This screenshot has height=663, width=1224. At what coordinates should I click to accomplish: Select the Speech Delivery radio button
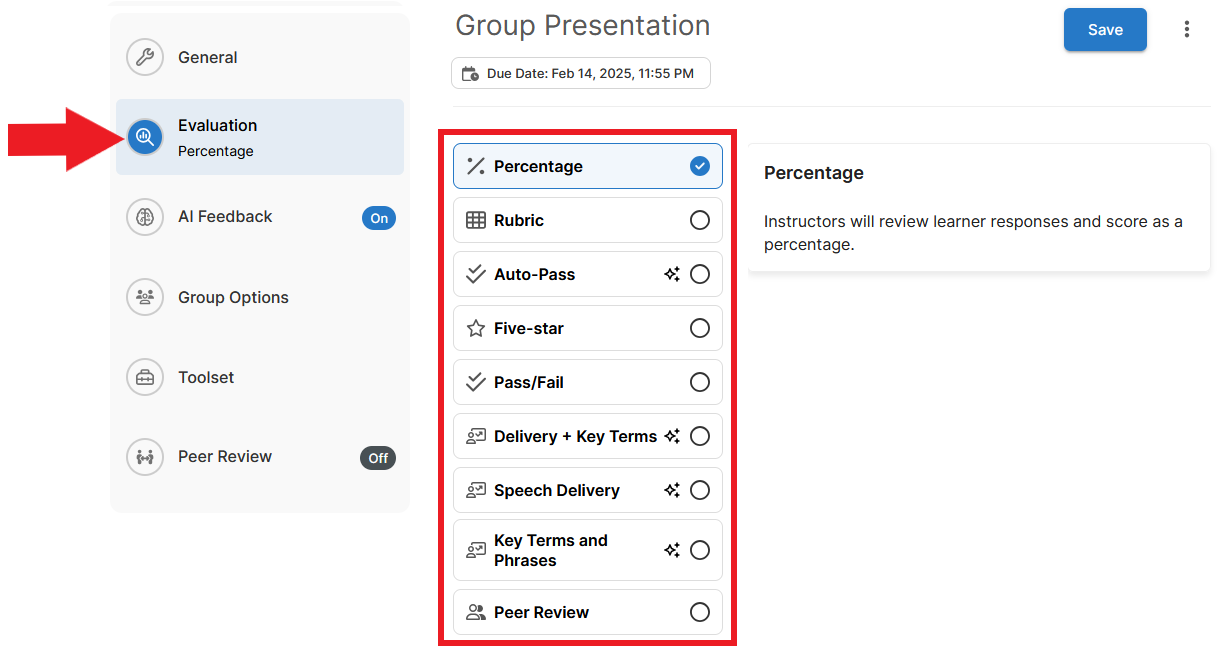(700, 490)
